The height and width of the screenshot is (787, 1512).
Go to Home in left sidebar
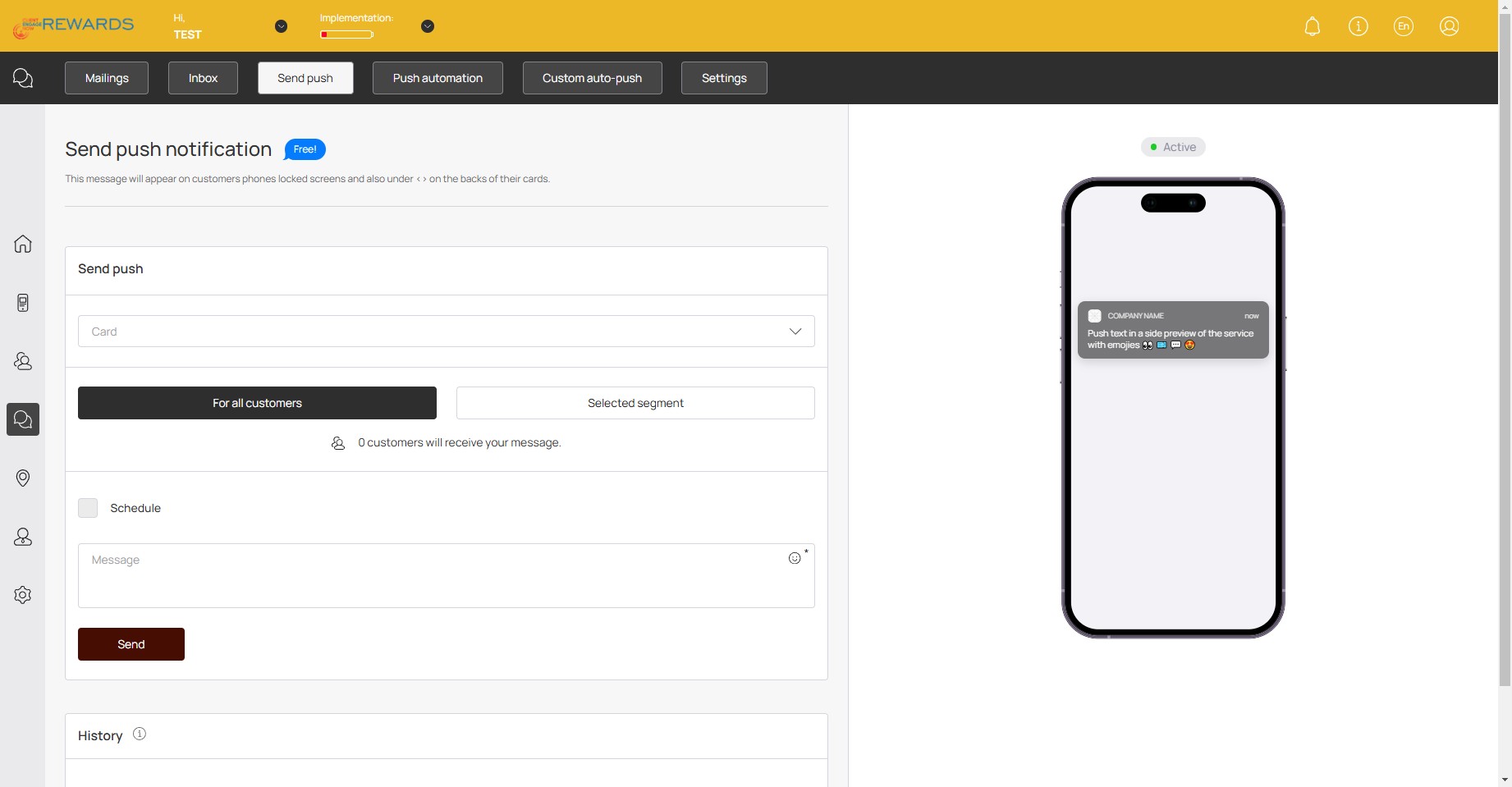[x=23, y=244]
